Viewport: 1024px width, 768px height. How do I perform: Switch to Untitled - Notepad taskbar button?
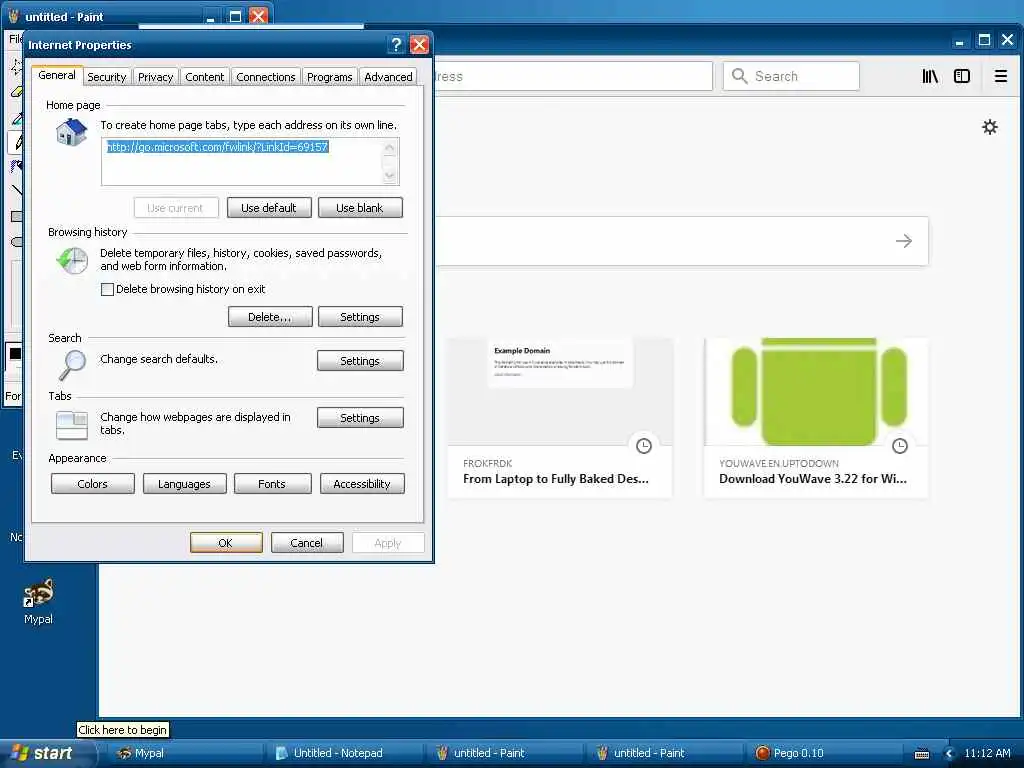click(344, 753)
